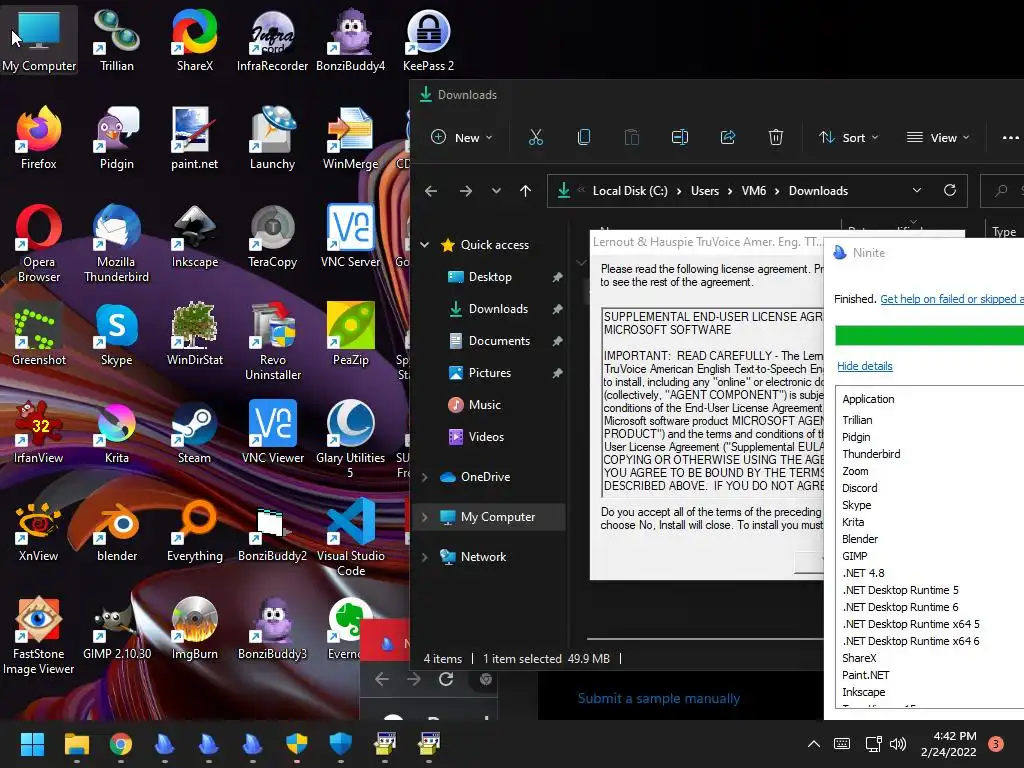This screenshot has width=1024, height=768.
Task: Select the TeraCopy desktop icon
Action: [x=272, y=236]
